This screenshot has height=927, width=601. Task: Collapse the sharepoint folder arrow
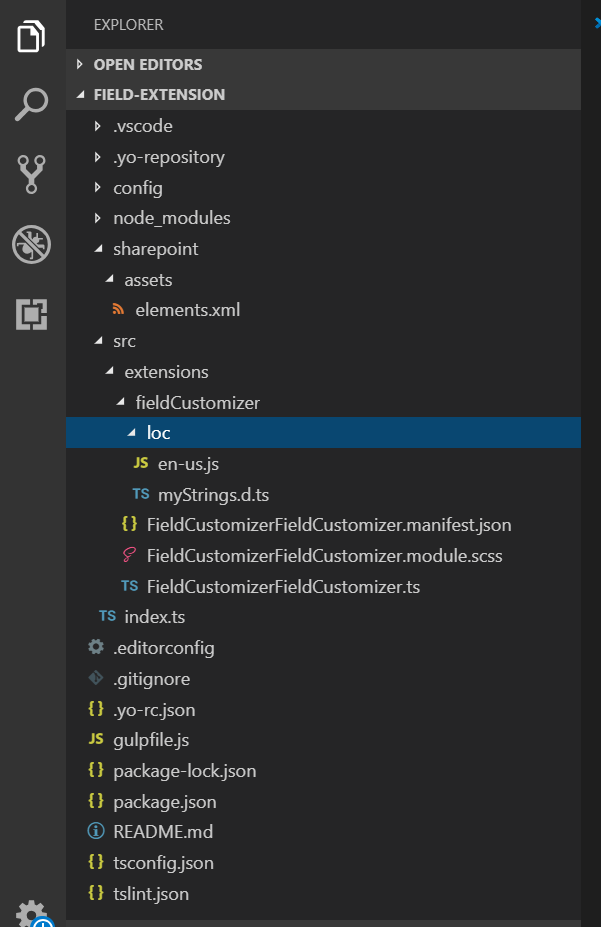pos(99,249)
